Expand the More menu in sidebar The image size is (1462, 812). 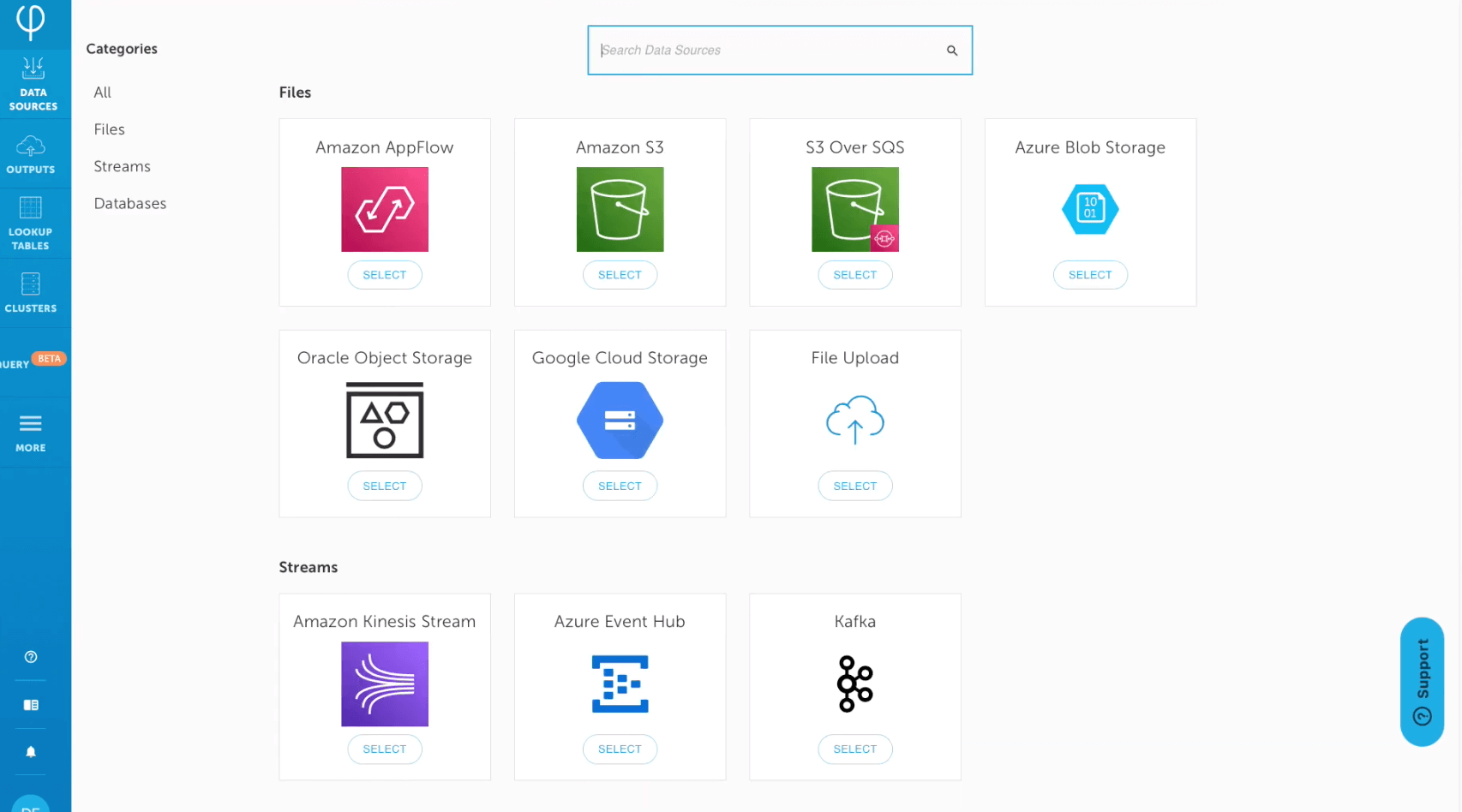pos(31,433)
